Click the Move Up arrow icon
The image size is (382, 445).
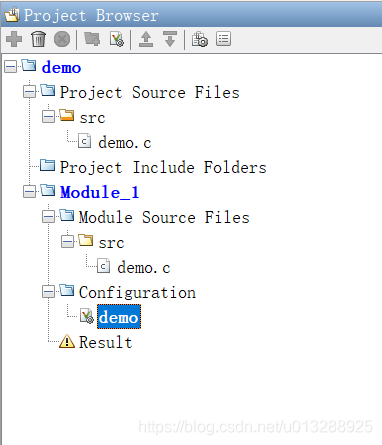coord(146,39)
